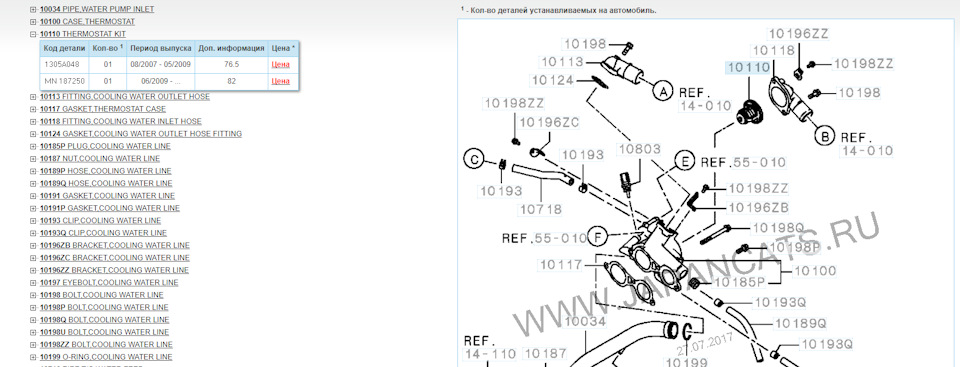The height and width of the screenshot is (367, 960).
Task: Click the thermostat part drawing in diagram
Action: [749, 112]
